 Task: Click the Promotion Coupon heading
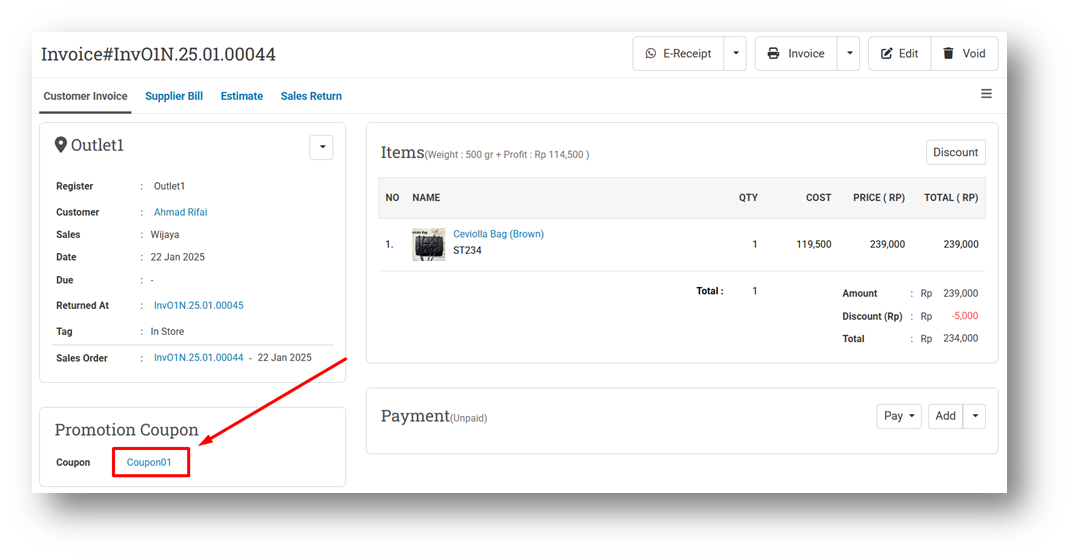[x=126, y=429]
